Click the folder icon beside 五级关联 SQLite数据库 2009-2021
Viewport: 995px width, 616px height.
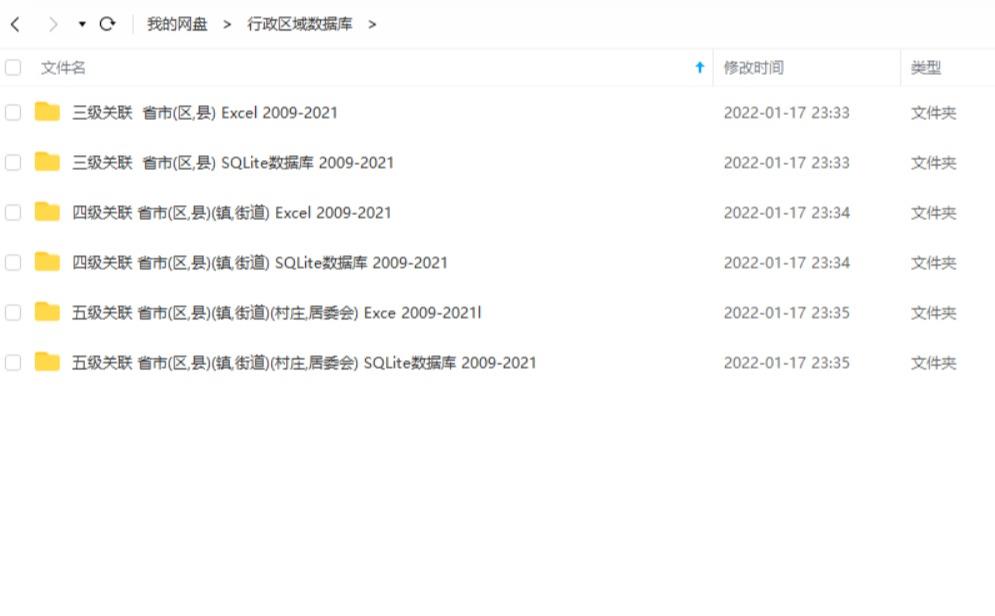click(x=44, y=362)
